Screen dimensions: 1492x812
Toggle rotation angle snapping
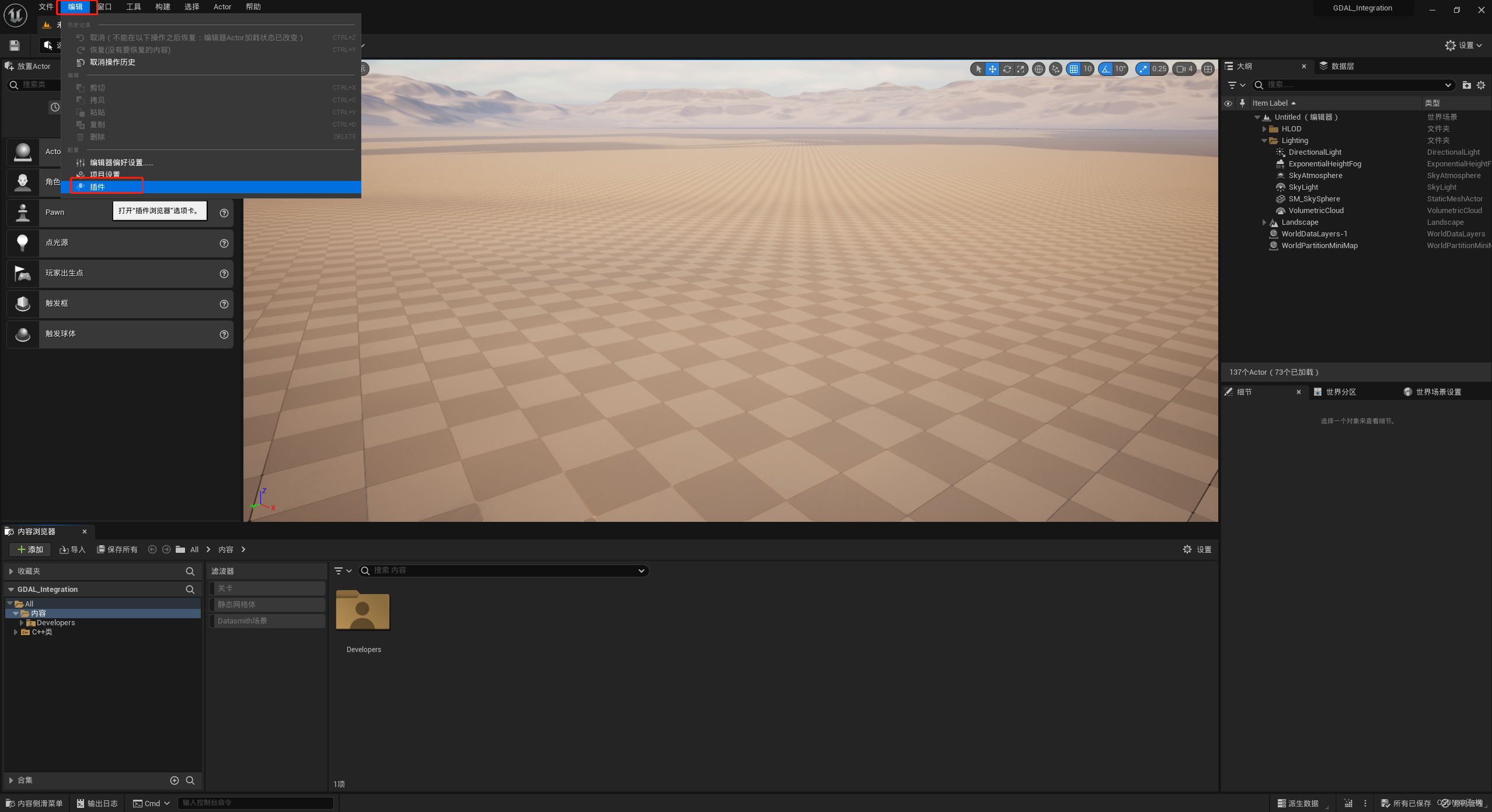[x=1106, y=69]
